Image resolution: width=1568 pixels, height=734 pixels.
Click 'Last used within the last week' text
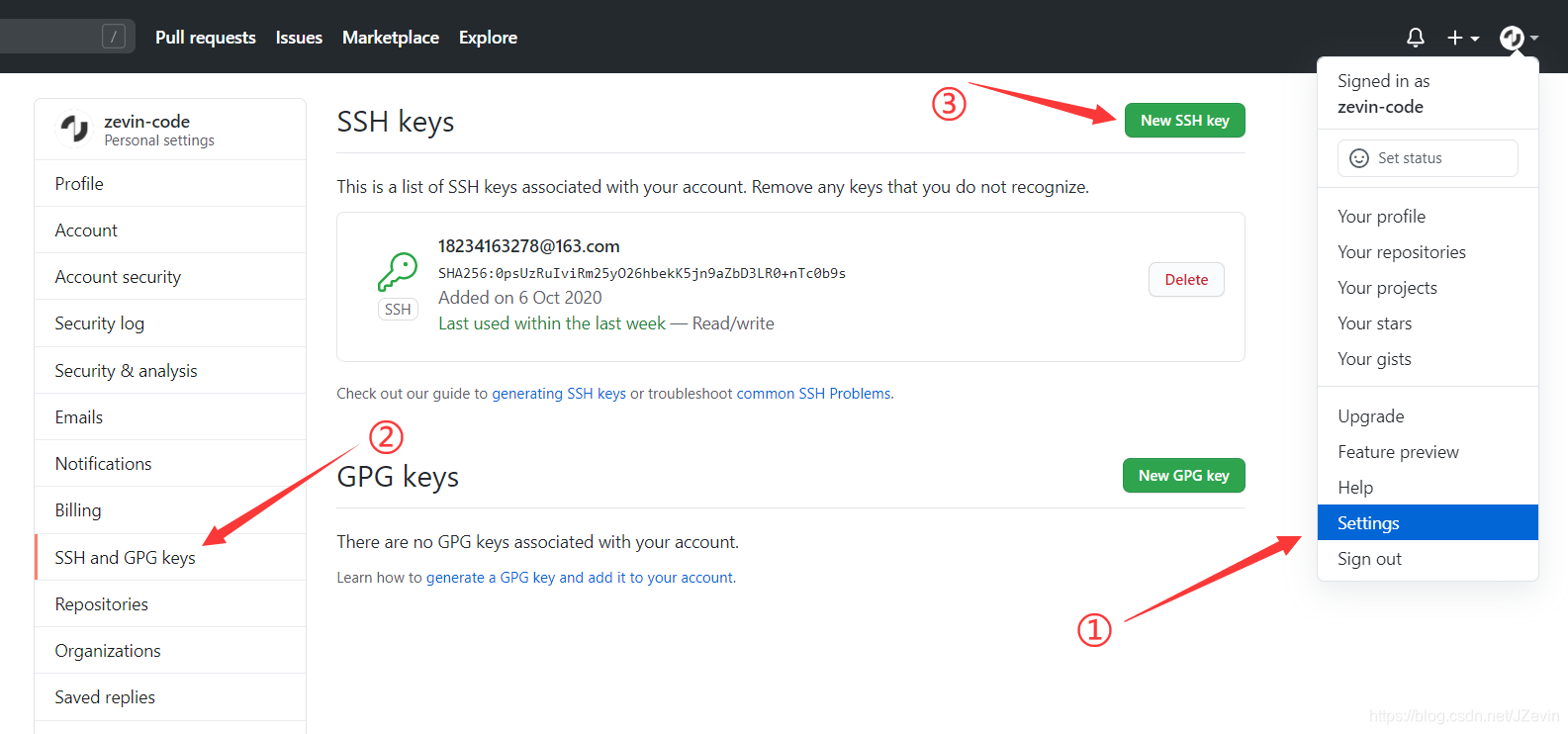click(x=552, y=323)
